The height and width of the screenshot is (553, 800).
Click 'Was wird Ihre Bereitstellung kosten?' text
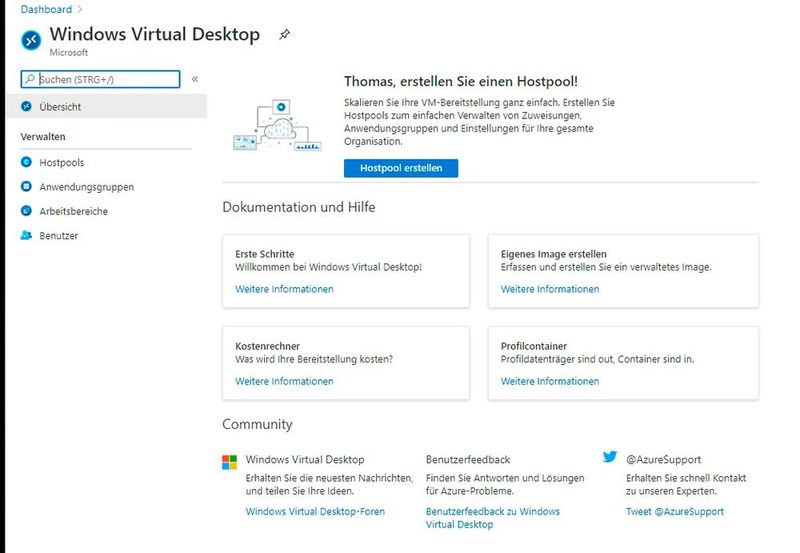pos(314,359)
